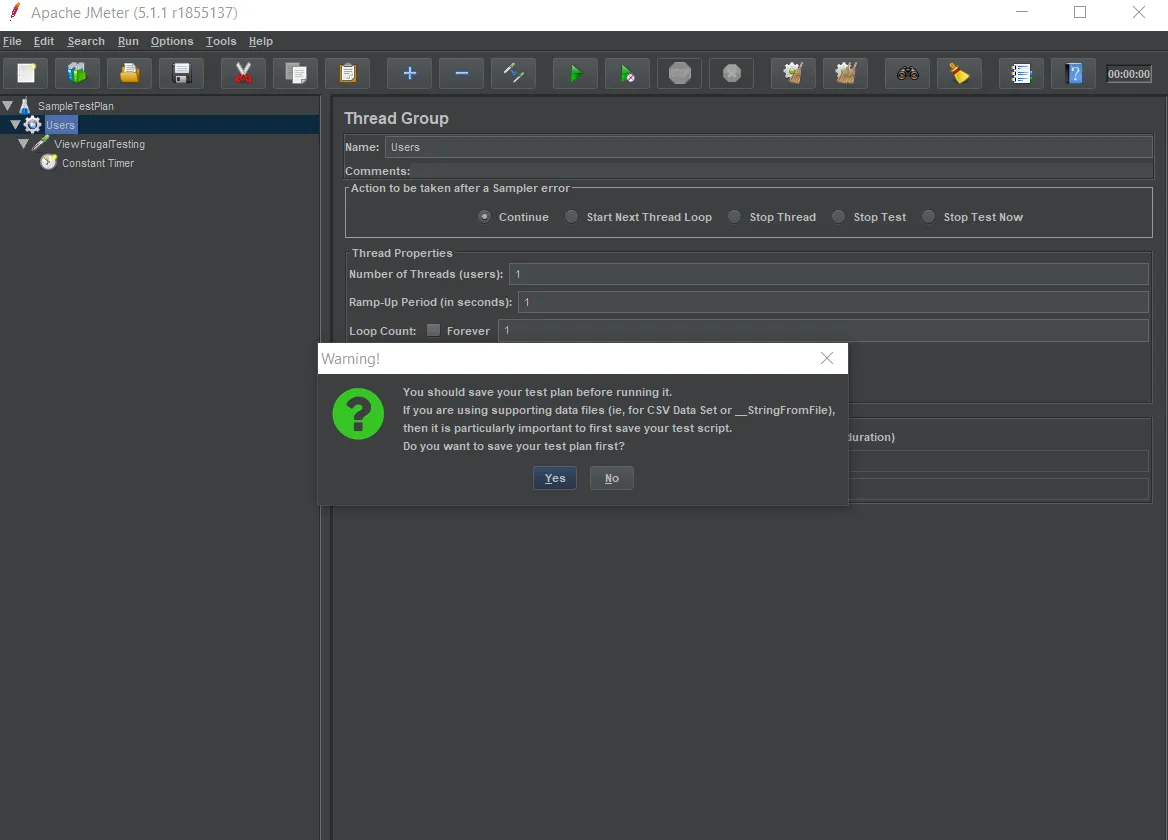Click the Toggle enable/disable icon
Image resolution: width=1168 pixels, height=840 pixels.
(x=514, y=73)
